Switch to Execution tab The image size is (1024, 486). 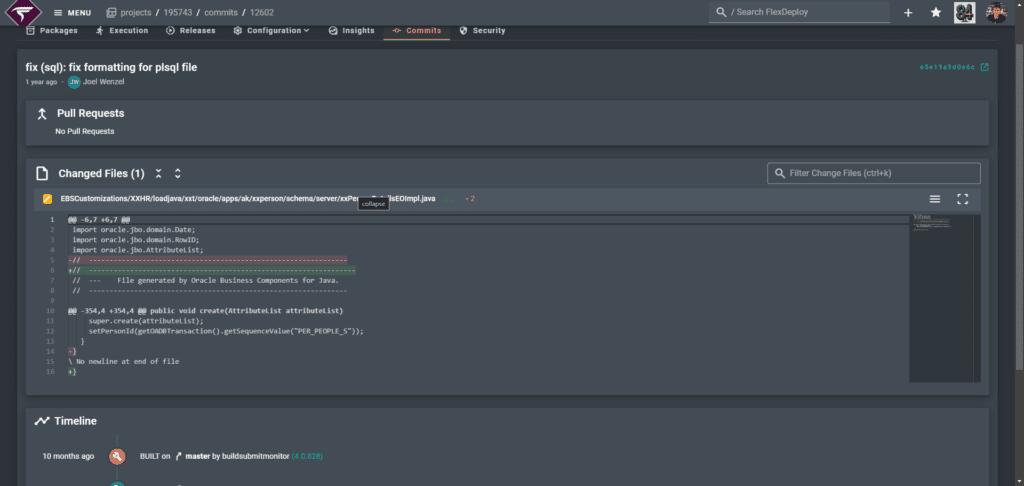tap(122, 30)
